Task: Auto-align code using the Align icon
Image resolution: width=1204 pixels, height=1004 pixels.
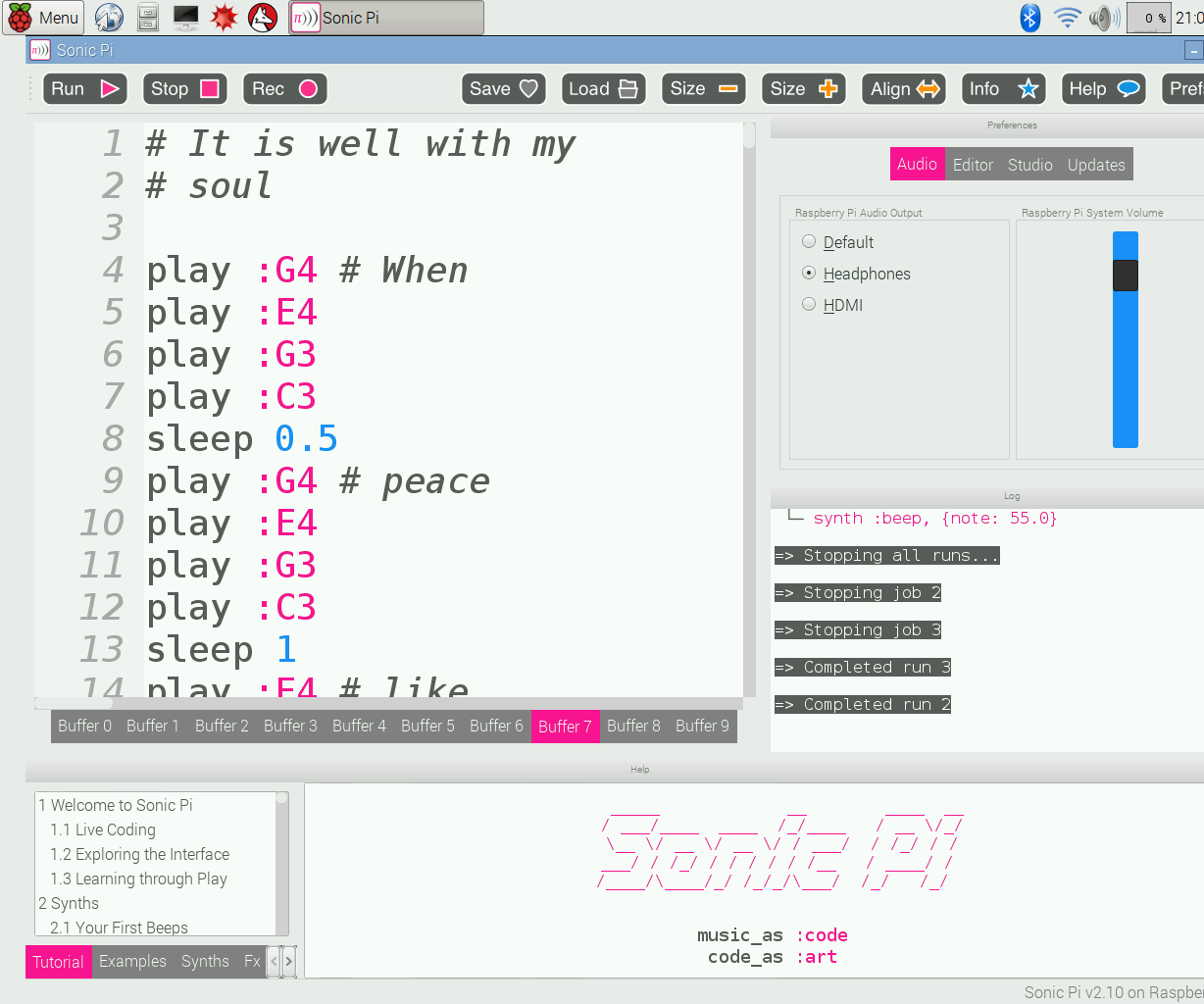Action: [x=903, y=88]
